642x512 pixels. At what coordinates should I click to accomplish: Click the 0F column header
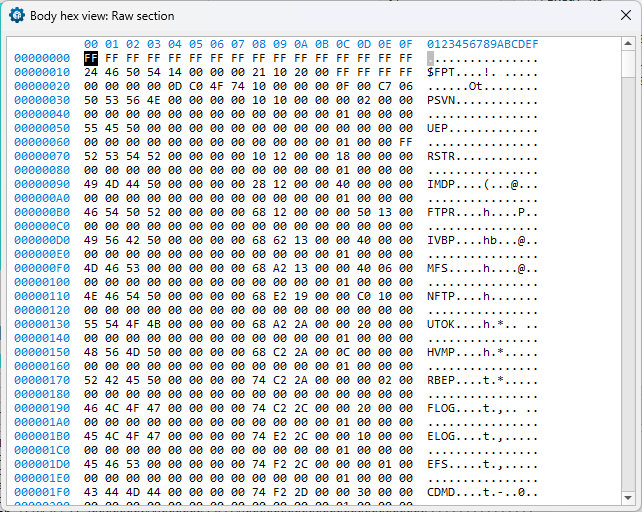pos(406,44)
